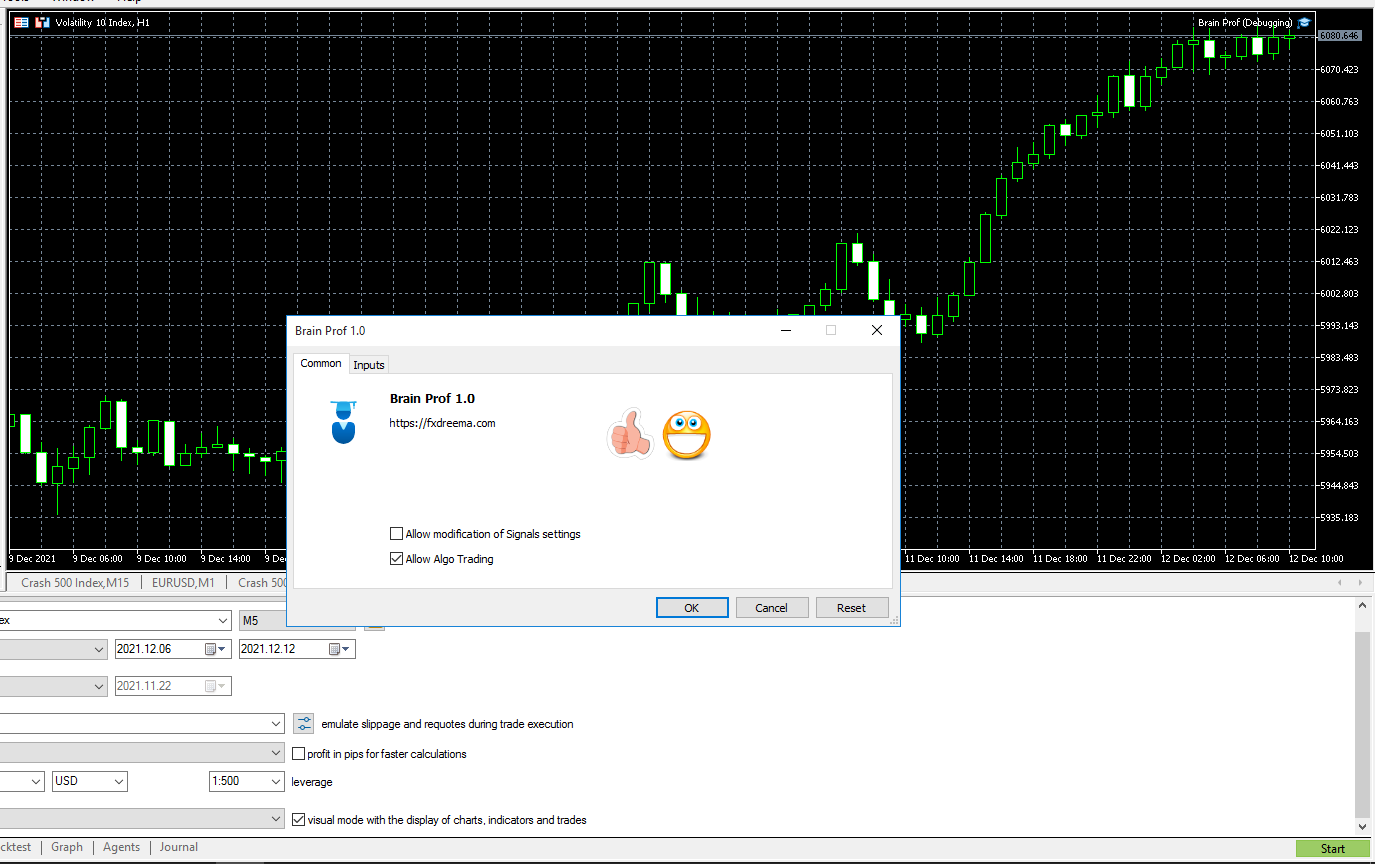Click the graduation cap expert icon on chart
This screenshot has width=1375, height=864.
click(1304, 22)
